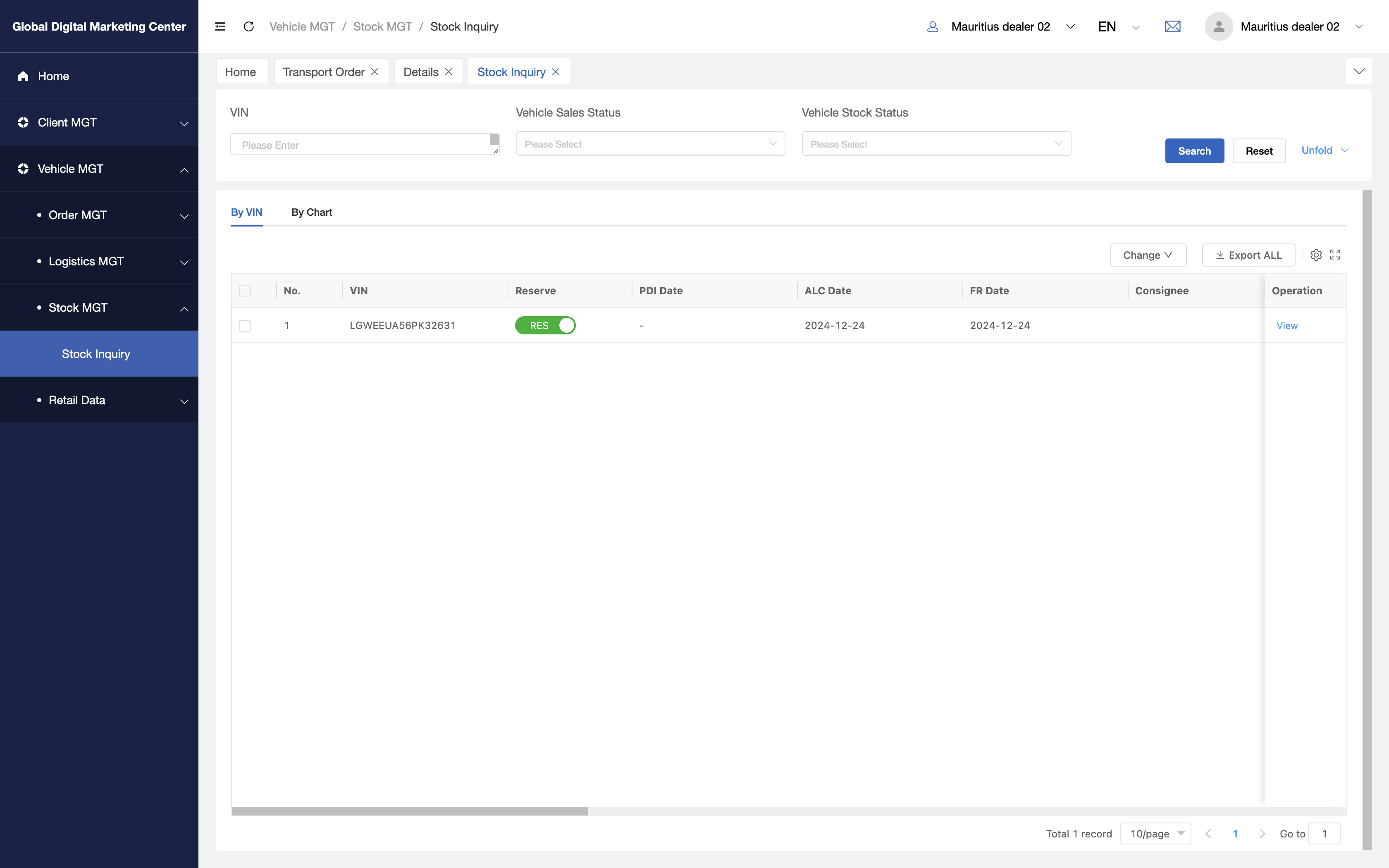
Task: Click the Consignee column header
Action: pos(1196,291)
